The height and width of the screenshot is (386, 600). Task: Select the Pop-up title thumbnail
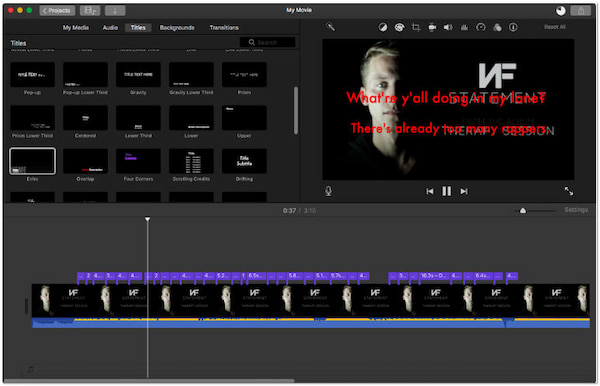tap(32, 75)
